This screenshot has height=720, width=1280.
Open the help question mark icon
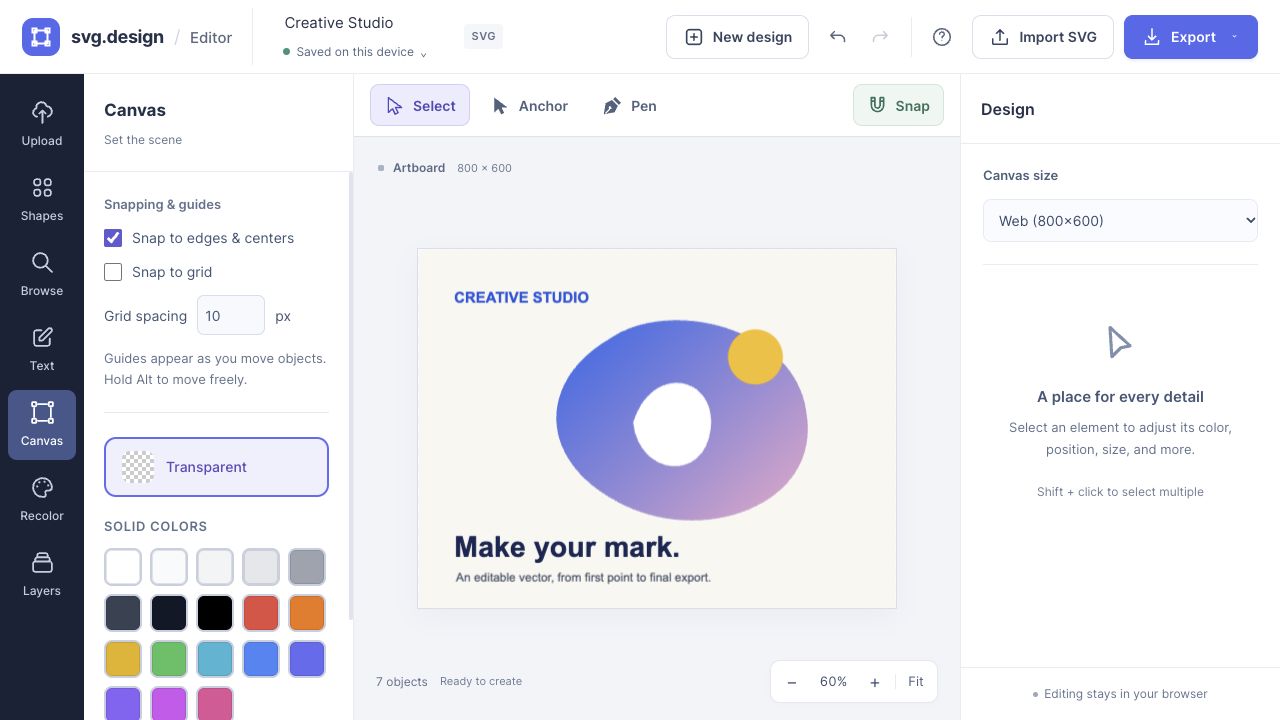[x=942, y=37]
